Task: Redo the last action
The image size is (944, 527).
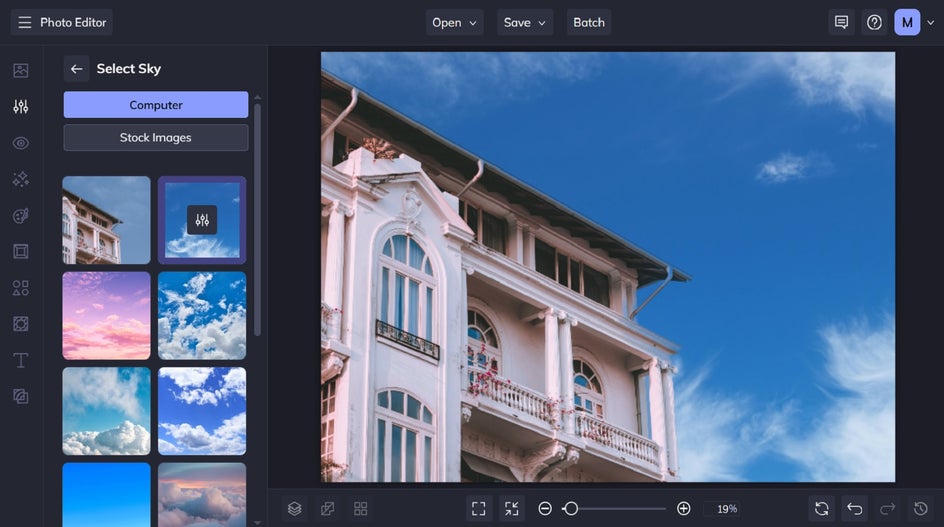Action: click(x=887, y=509)
